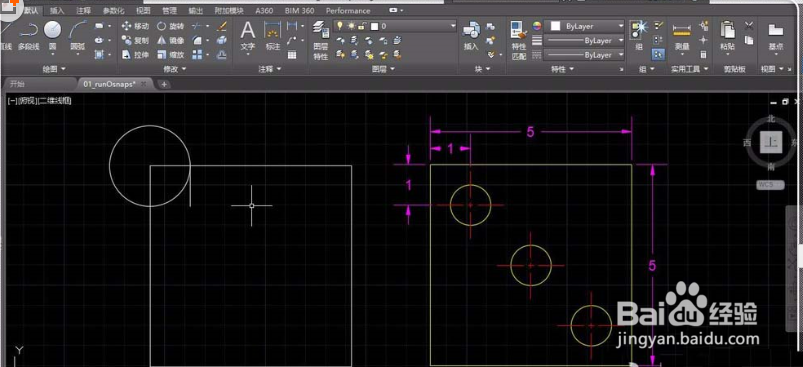Open the 插入 ribbon tab

(x=57, y=11)
